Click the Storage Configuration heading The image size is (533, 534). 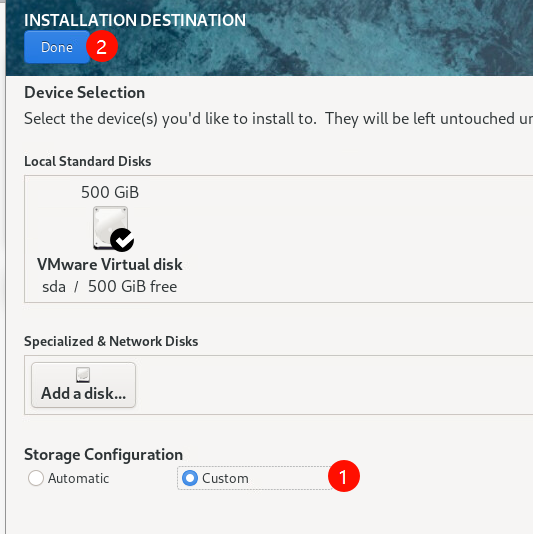click(x=104, y=455)
